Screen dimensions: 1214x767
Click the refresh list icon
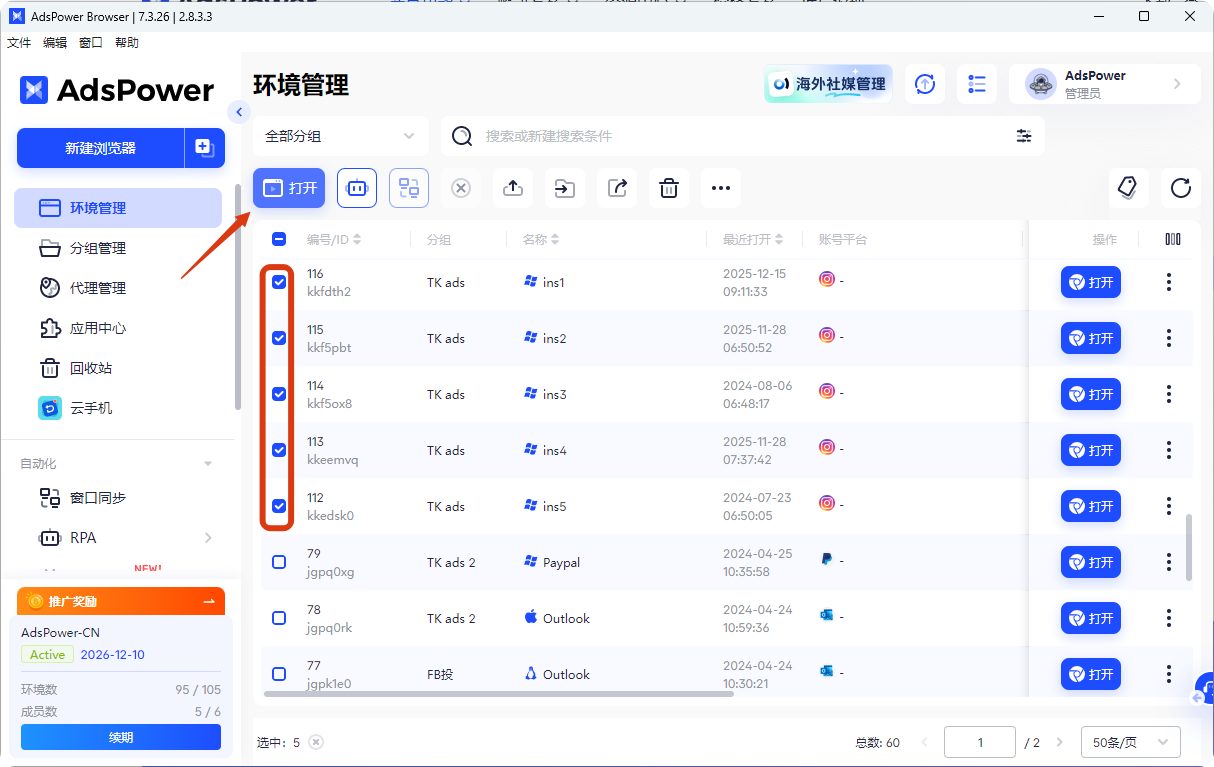(x=1181, y=188)
